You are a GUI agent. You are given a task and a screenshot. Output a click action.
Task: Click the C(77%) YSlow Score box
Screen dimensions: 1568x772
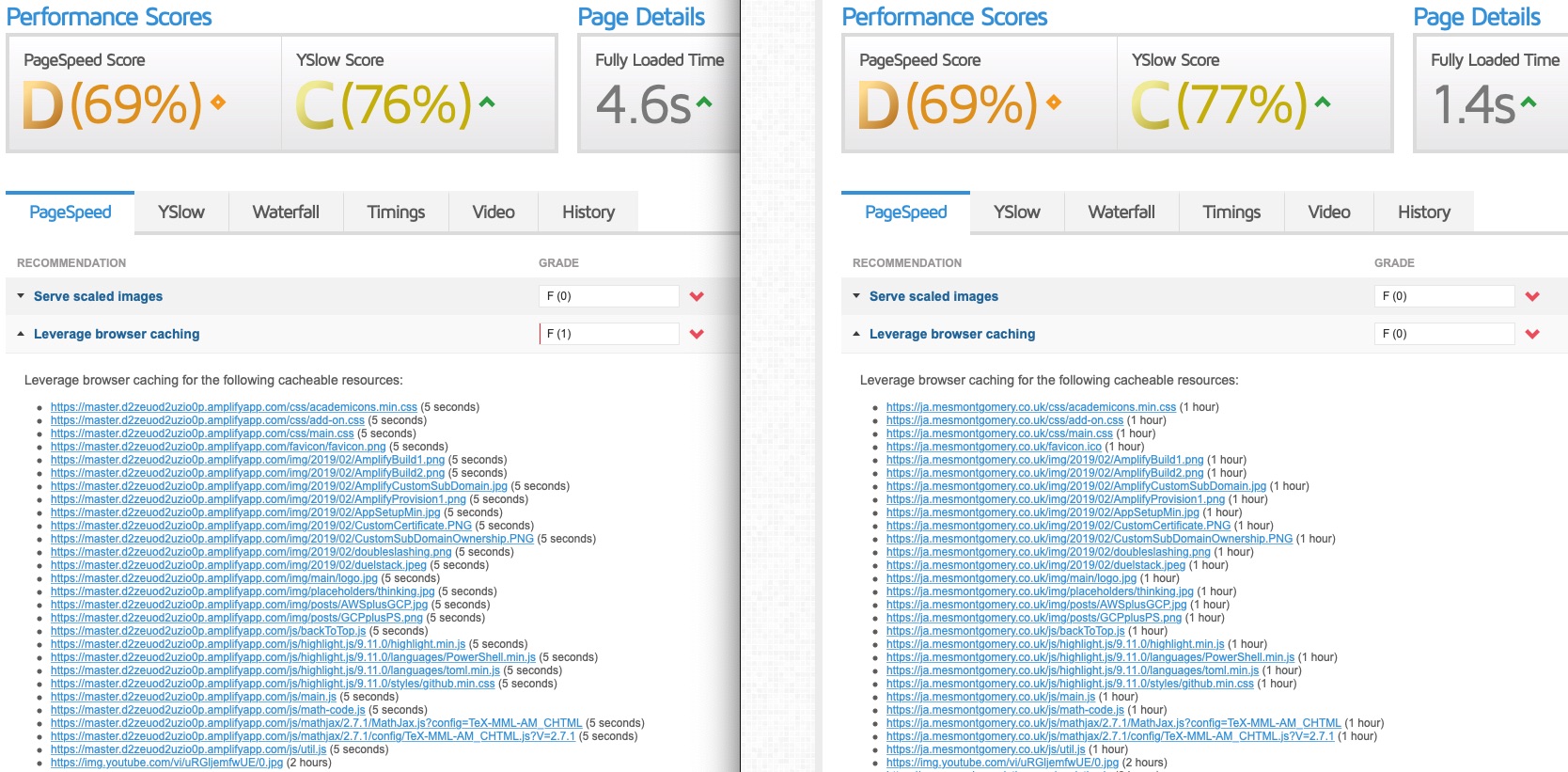pos(1254,93)
